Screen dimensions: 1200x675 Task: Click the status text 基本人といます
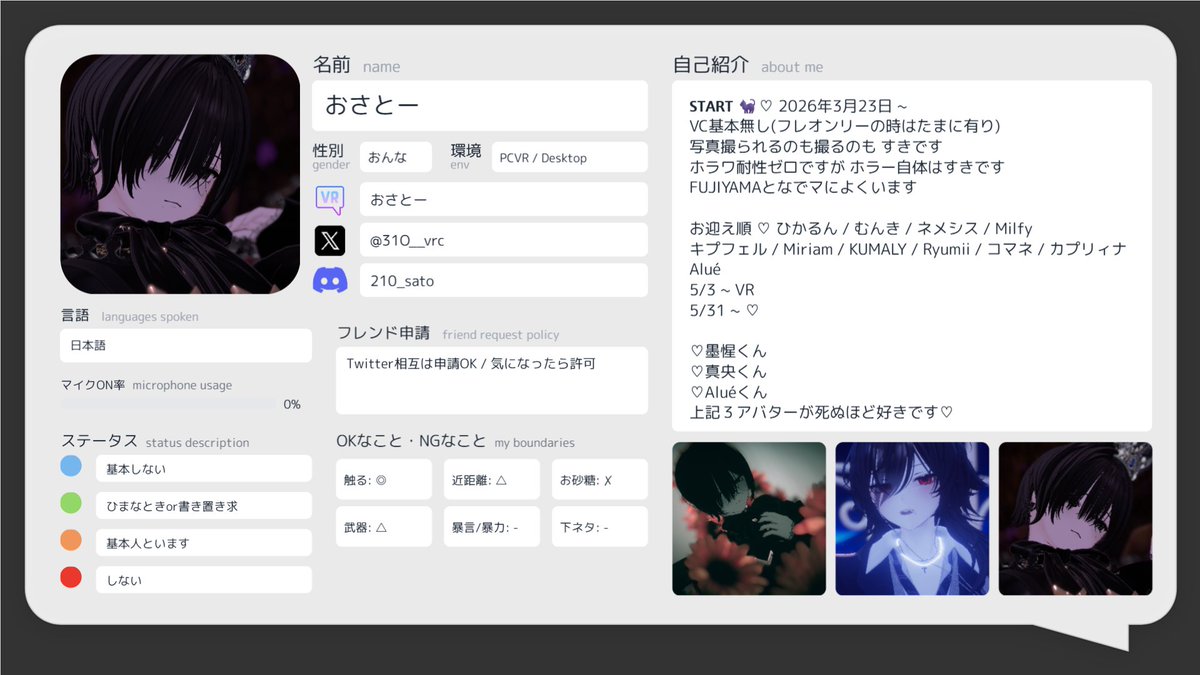coord(204,542)
